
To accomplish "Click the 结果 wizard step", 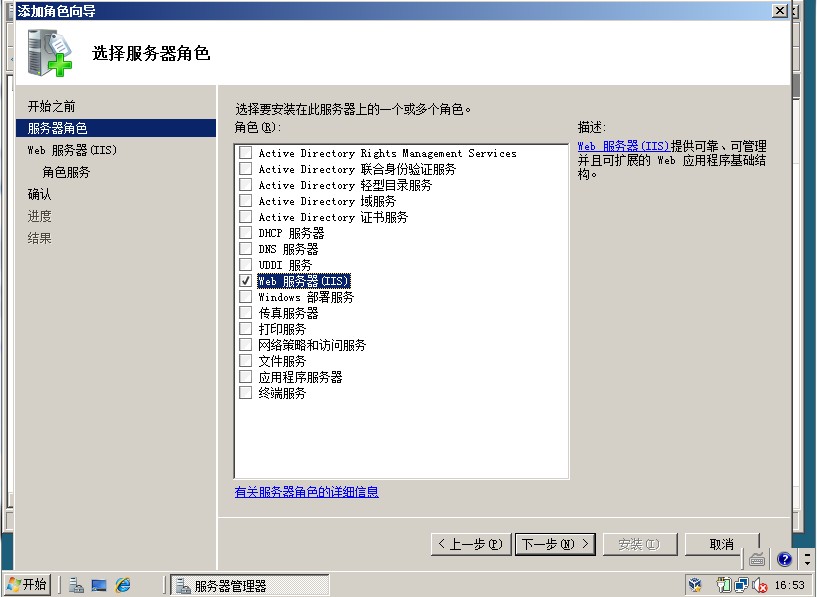I will point(40,238).
